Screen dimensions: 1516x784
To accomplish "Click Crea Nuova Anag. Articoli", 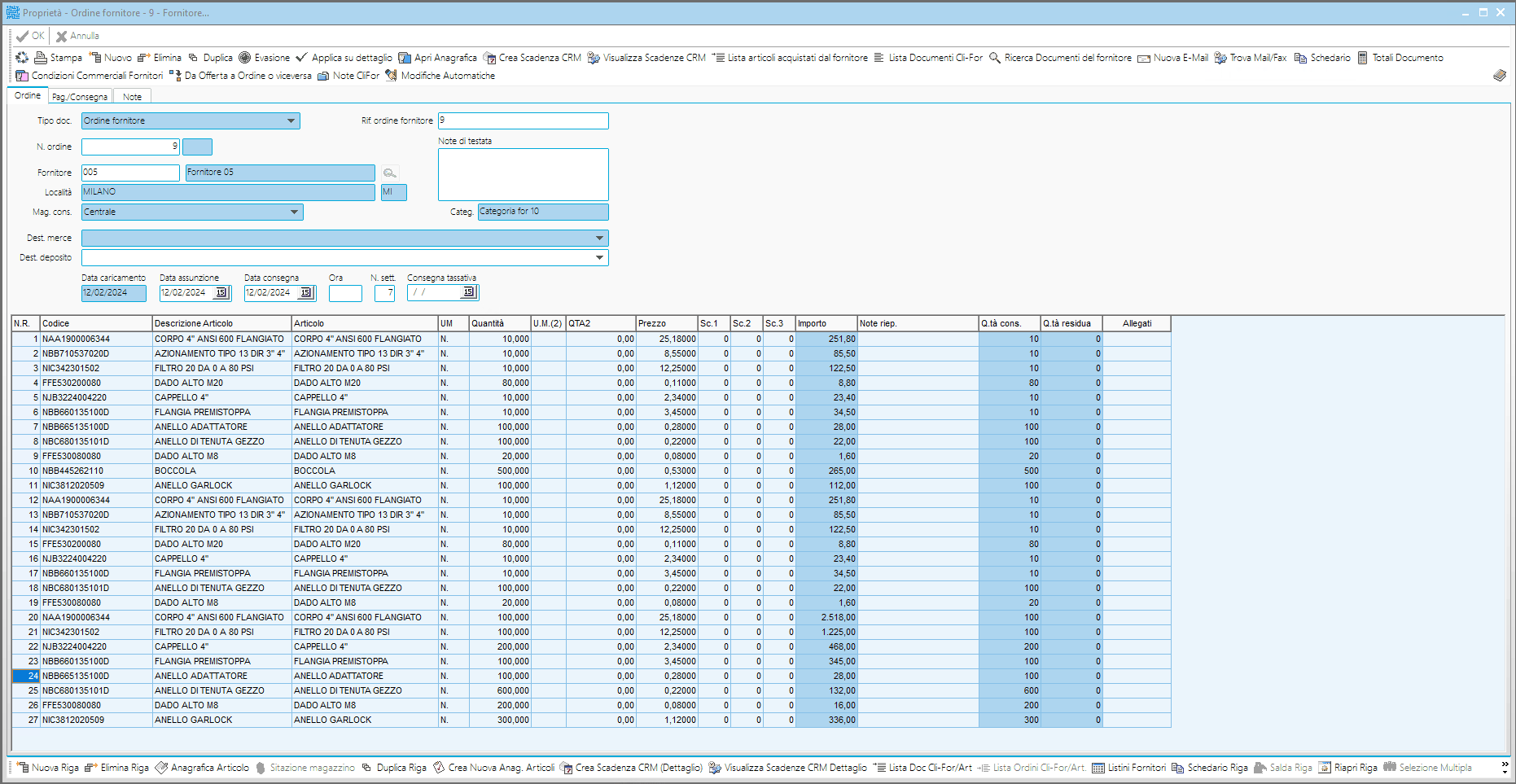I will (x=493, y=768).
